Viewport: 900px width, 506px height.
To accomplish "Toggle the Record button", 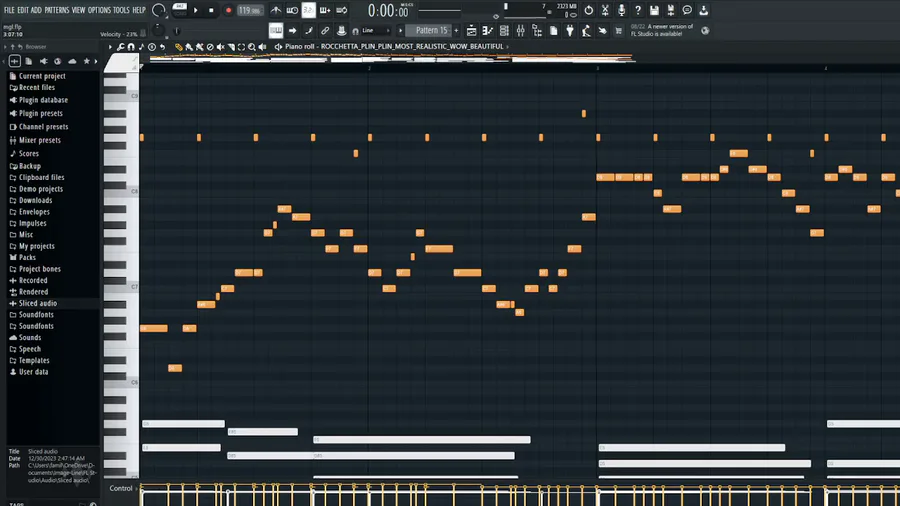I will [x=228, y=10].
